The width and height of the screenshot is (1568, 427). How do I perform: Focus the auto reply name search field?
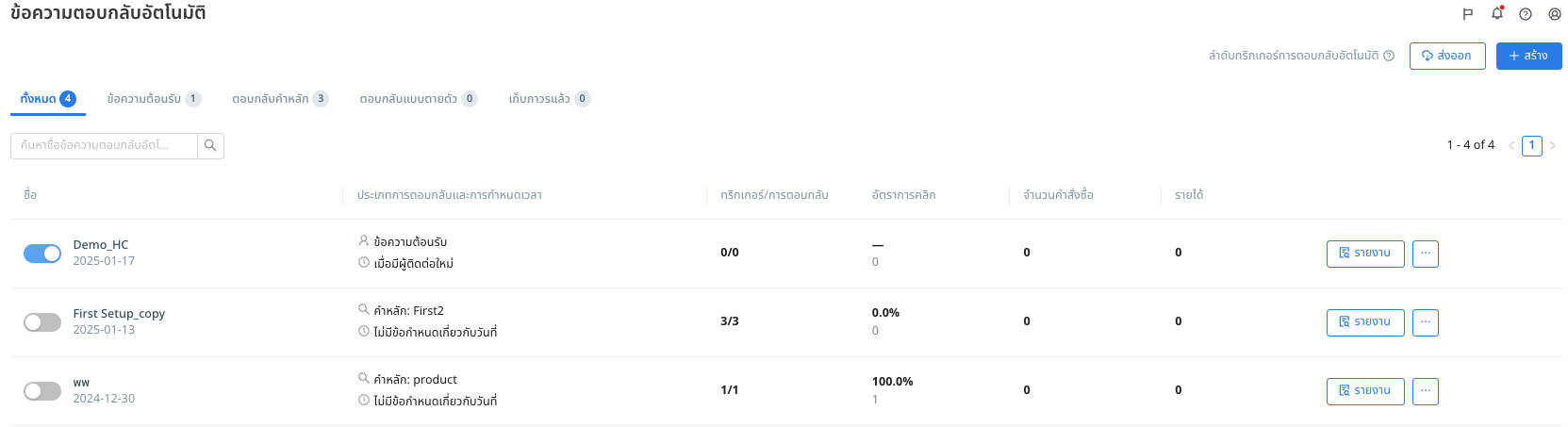point(104,145)
